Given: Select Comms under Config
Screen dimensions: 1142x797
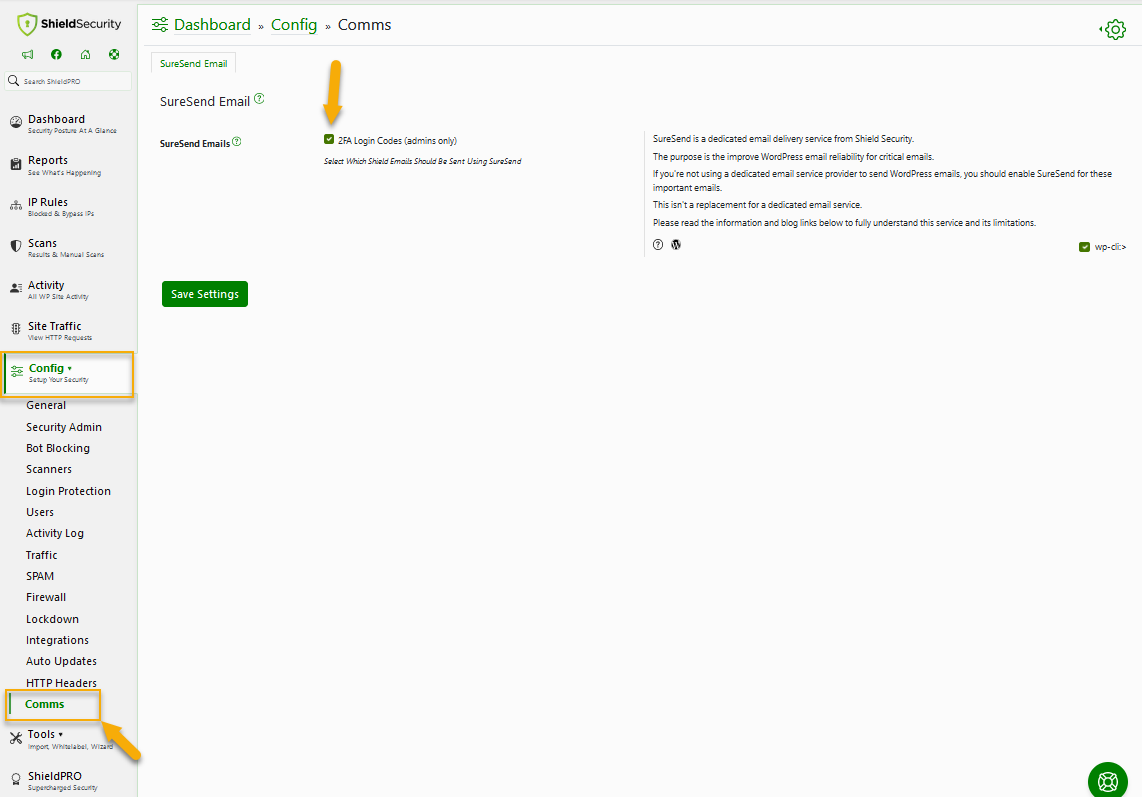Looking at the screenshot, I should click(44, 704).
